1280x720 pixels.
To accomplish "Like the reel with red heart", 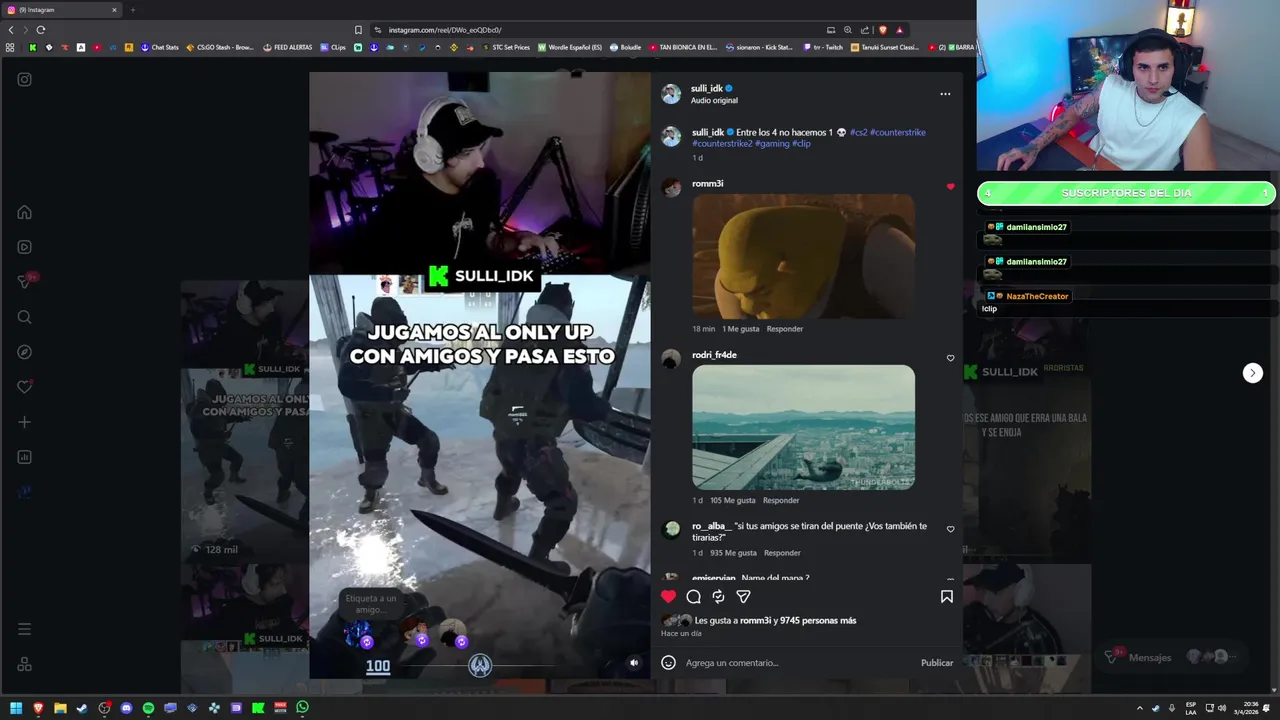I will coord(669,596).
